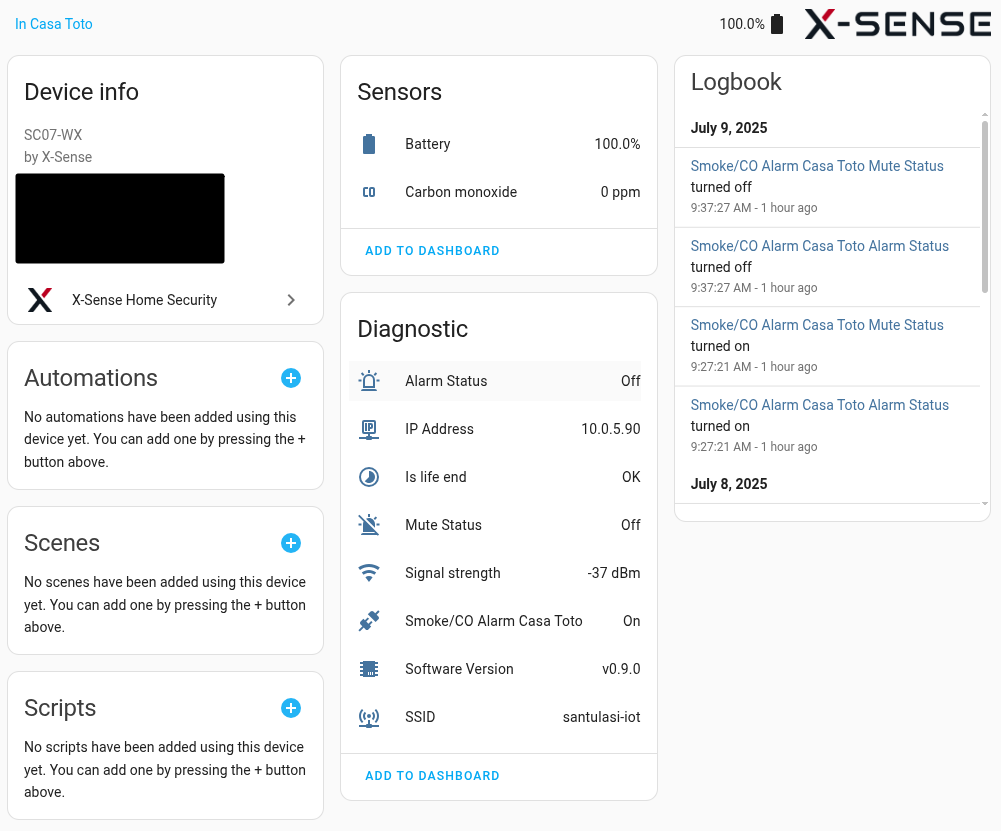Click the by X-Sense manufacturer text
Screen dimensions: 1001x831
coord(58,157)
